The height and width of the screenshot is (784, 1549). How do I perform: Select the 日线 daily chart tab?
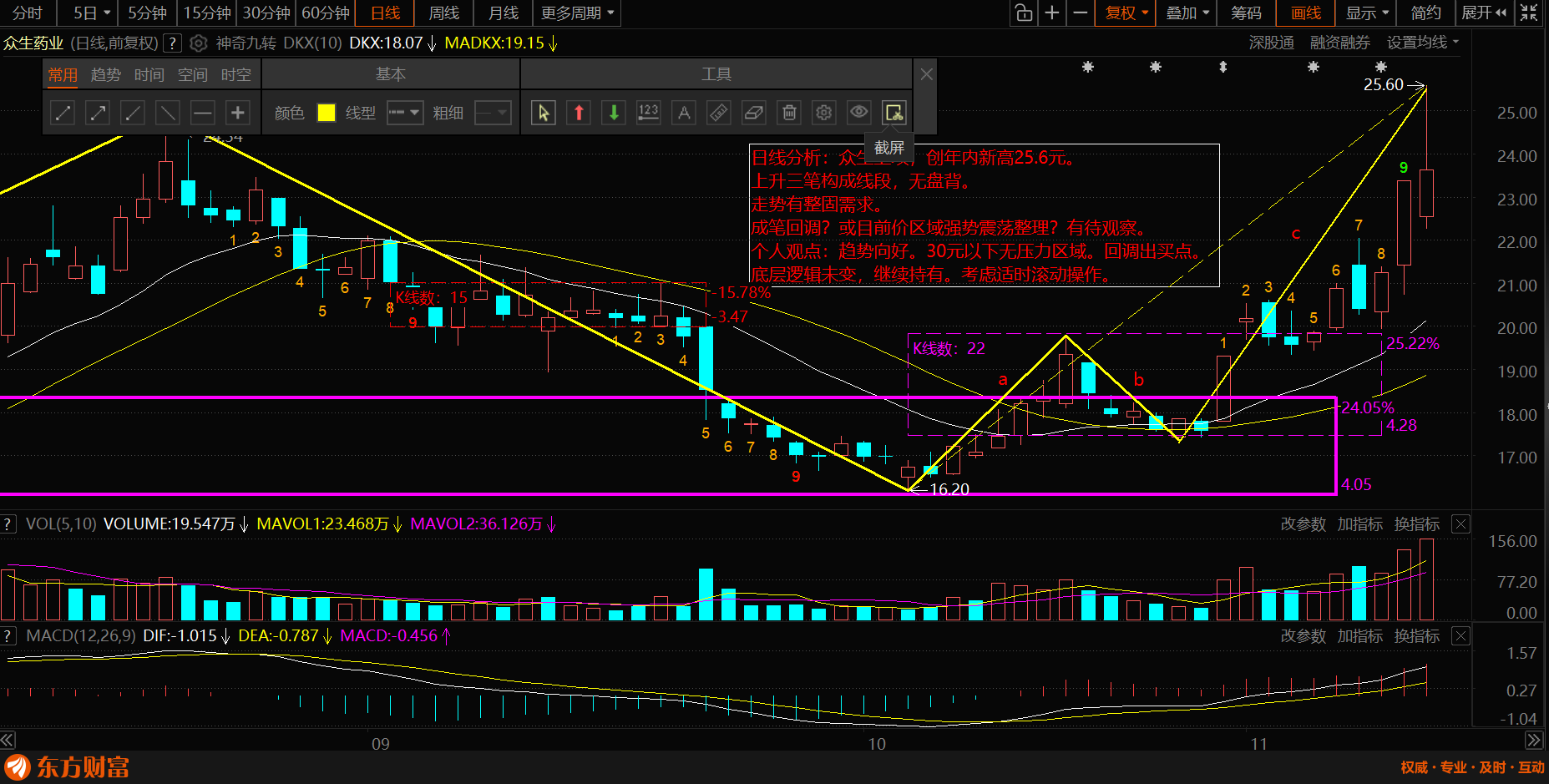pyautogui.click(x=385, y=13)
